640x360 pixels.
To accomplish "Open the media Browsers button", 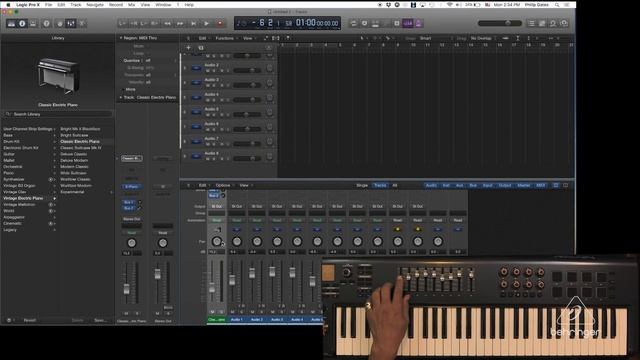I will [564, 24].
